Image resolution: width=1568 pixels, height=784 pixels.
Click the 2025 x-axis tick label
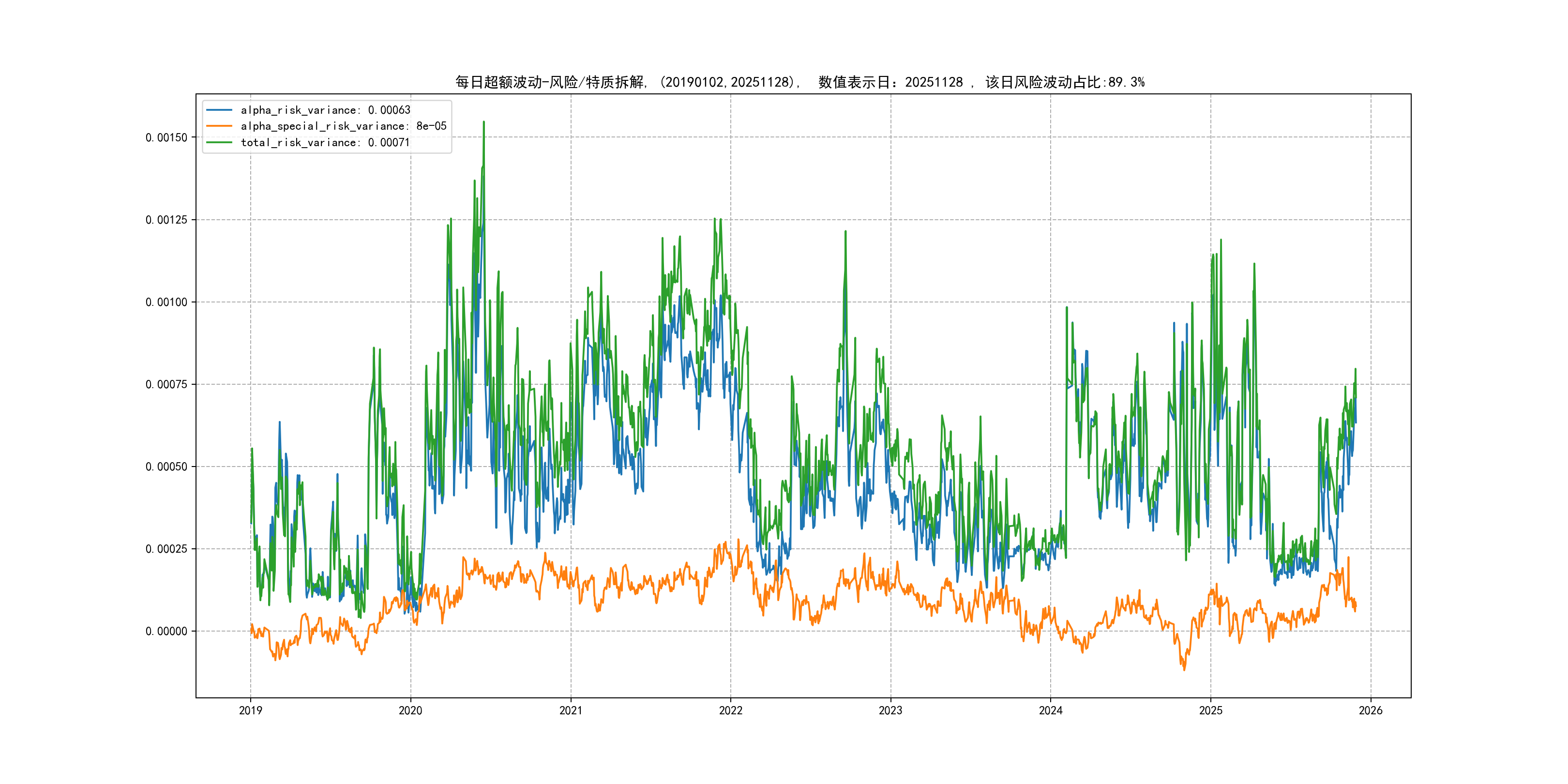(x=1211, y=710)
